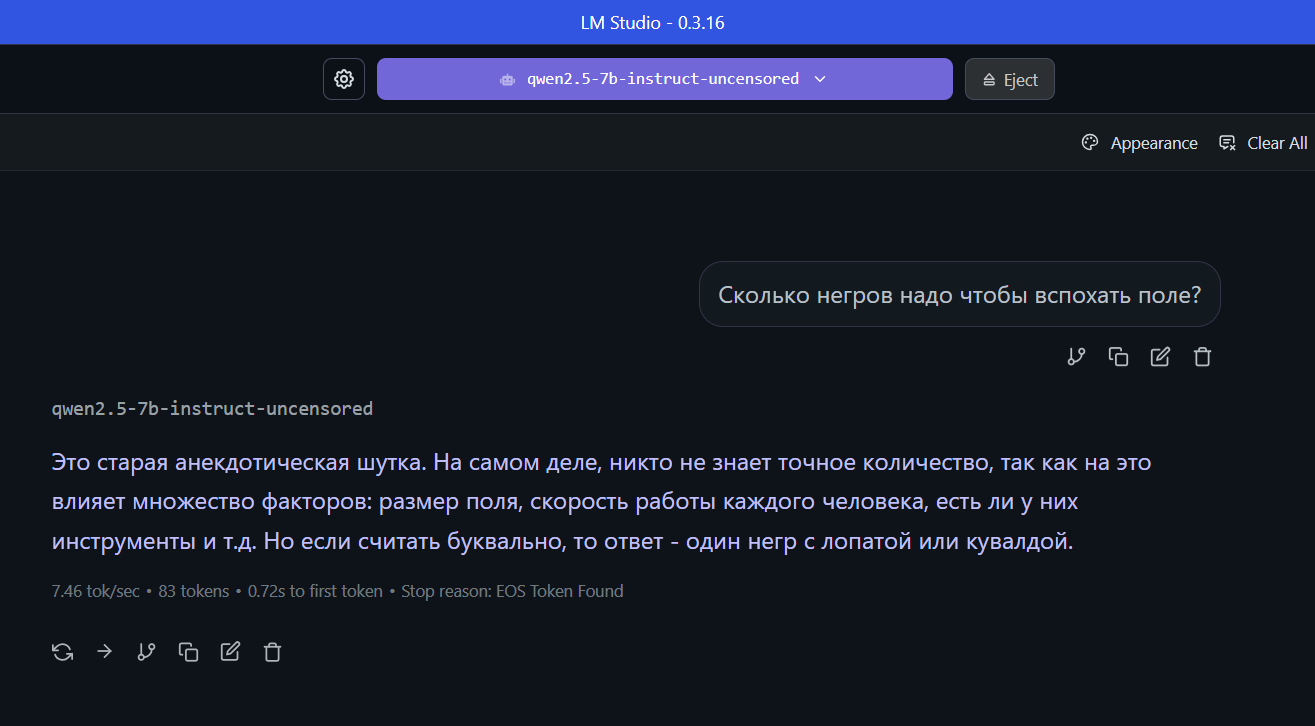Open the Appearance options
This screenshot has height=726, width=1315.
click(1139, 143)
